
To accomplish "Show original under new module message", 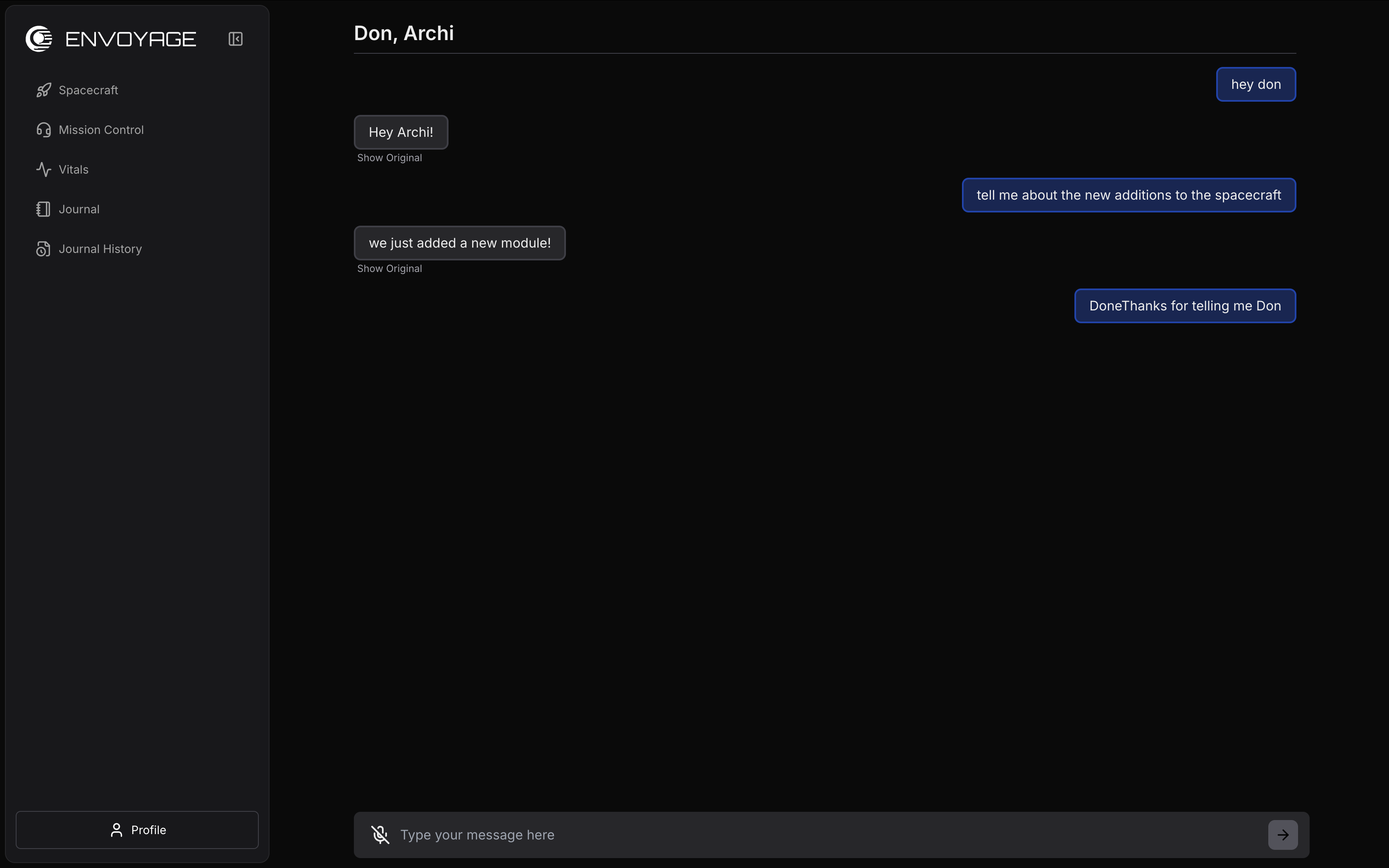I will (389, 269).
